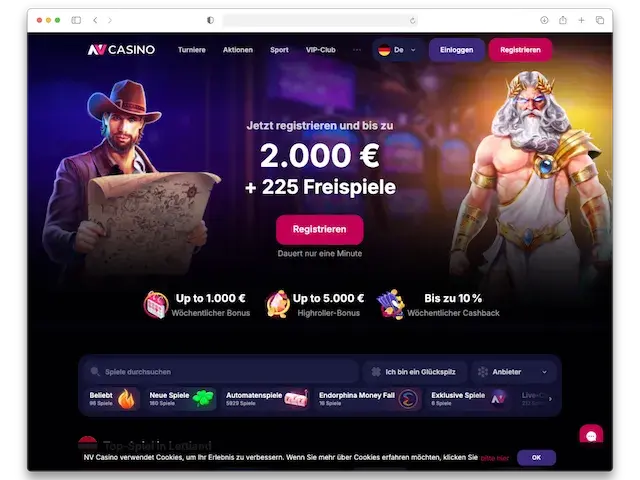Click the reload page icon
The height and width of the screenshot is (480, 640).
(x=413, y=20)
